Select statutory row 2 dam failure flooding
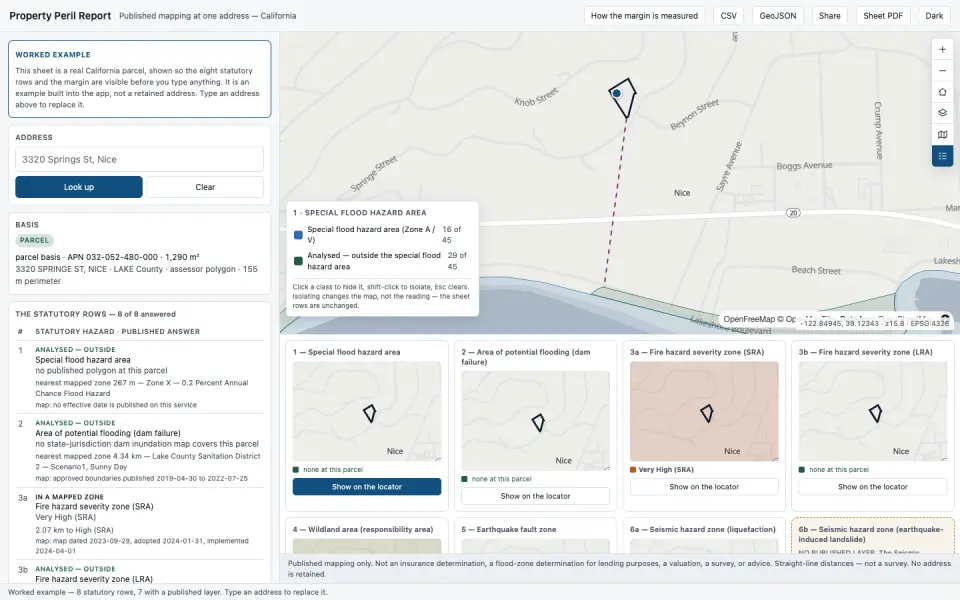This screenshot has height=600, width=960. (x=140, y=451)
